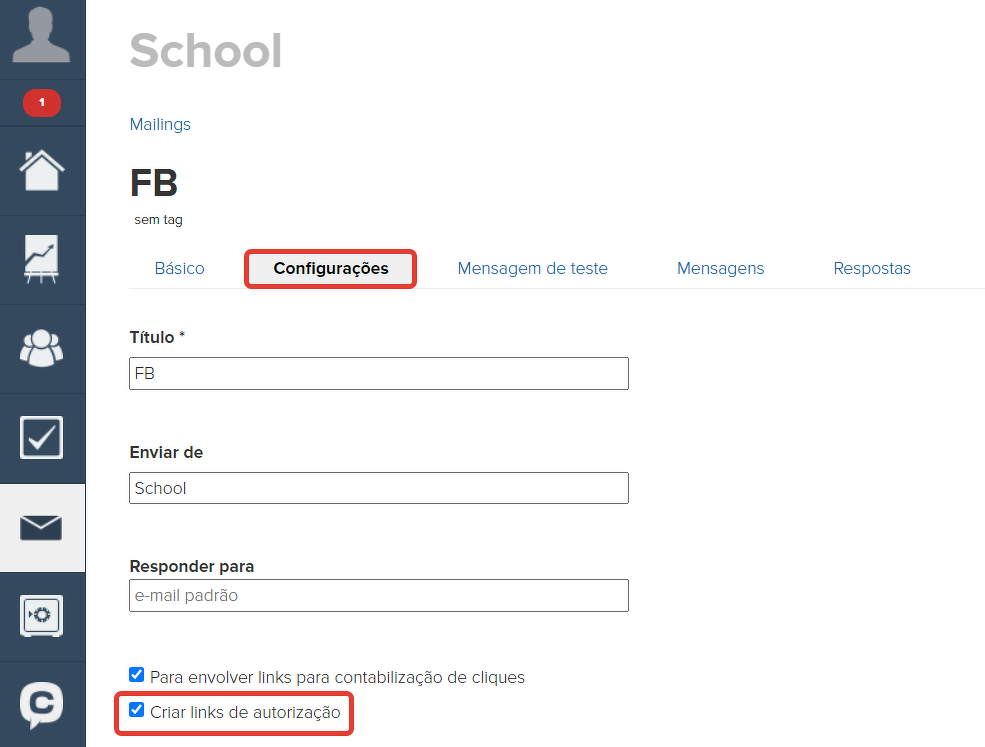Uncheck the click-tracking links checkbox
The image size is (985, 747).
(x=137, y=675)
